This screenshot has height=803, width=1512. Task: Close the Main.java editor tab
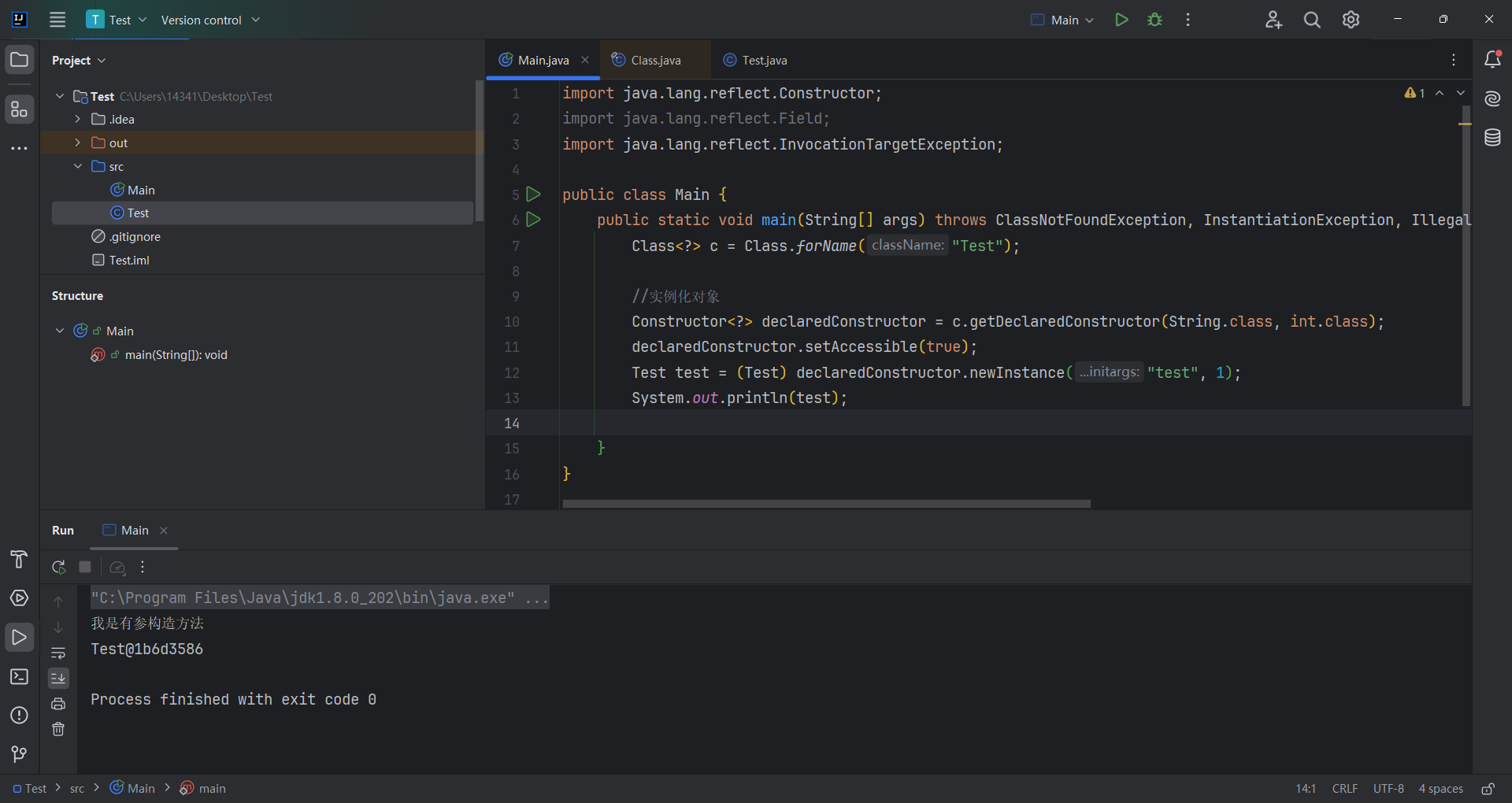pos(585,60)
